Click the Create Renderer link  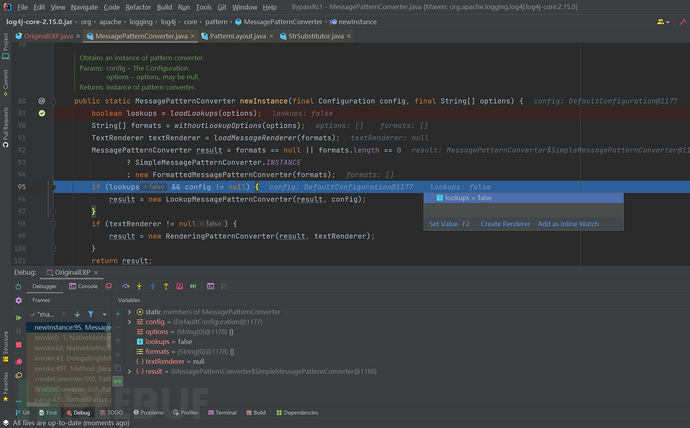coord(505,224)
